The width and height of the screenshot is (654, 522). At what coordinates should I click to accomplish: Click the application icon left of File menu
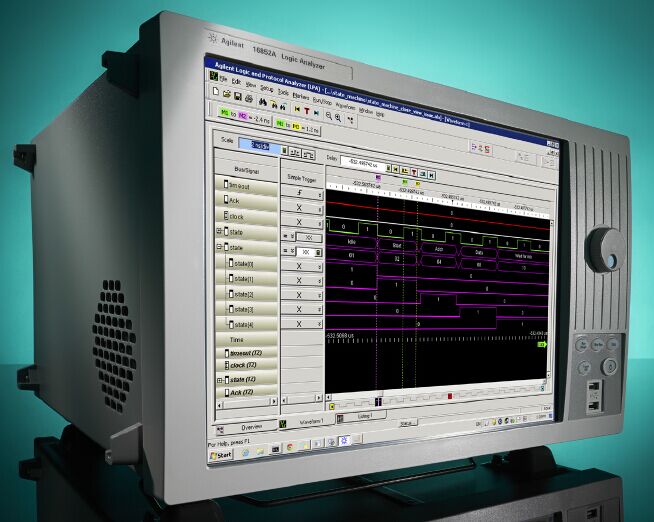[214, 76]
